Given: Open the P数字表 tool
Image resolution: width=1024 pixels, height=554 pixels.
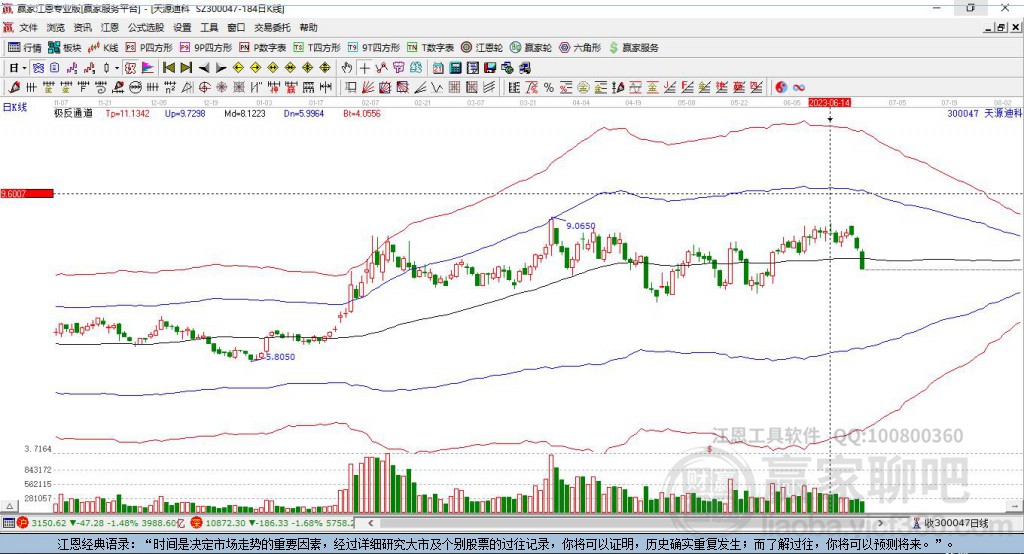Looking at the screenshot, I should click(263, 48).
